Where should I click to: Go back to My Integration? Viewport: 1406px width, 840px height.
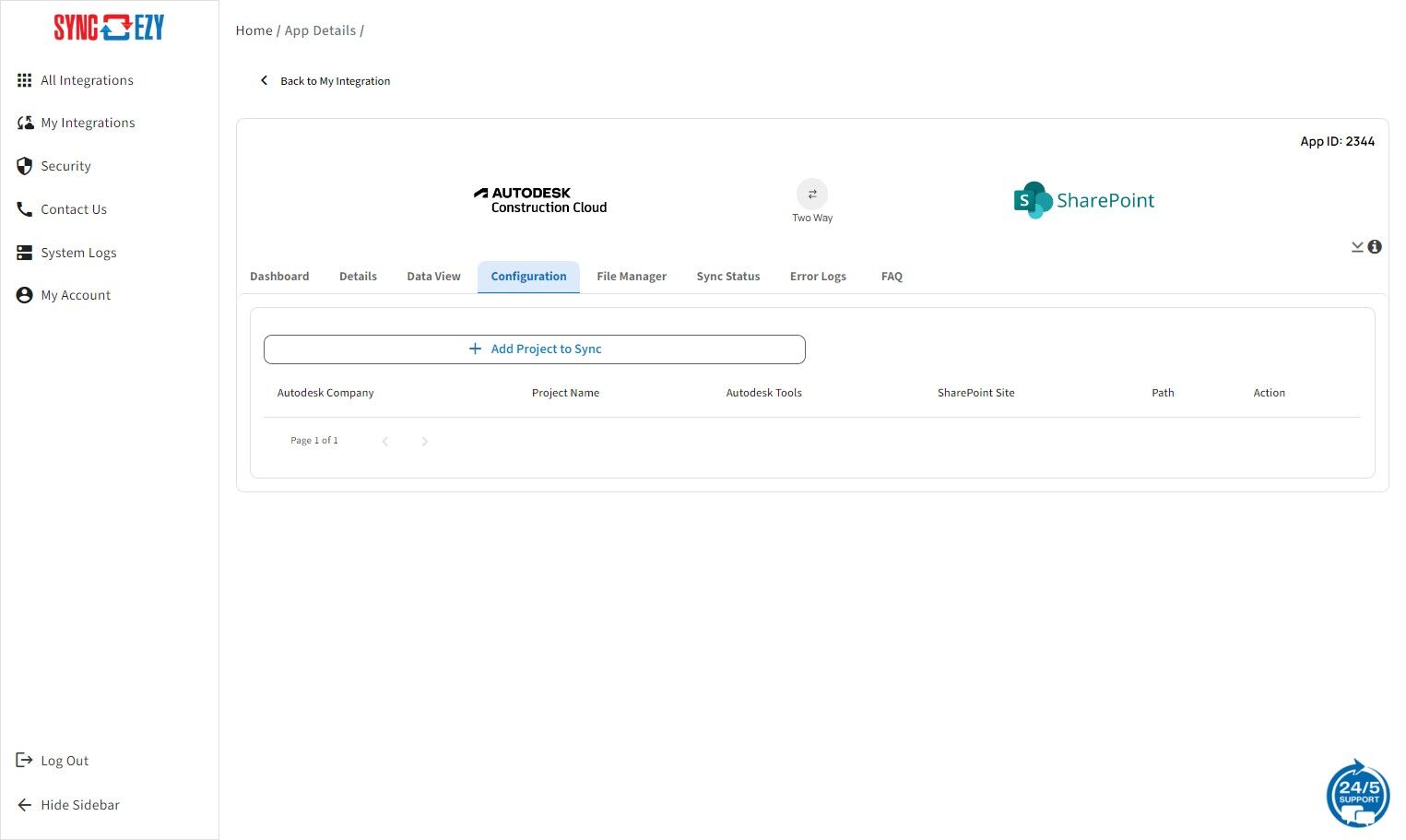click(325, 81)
